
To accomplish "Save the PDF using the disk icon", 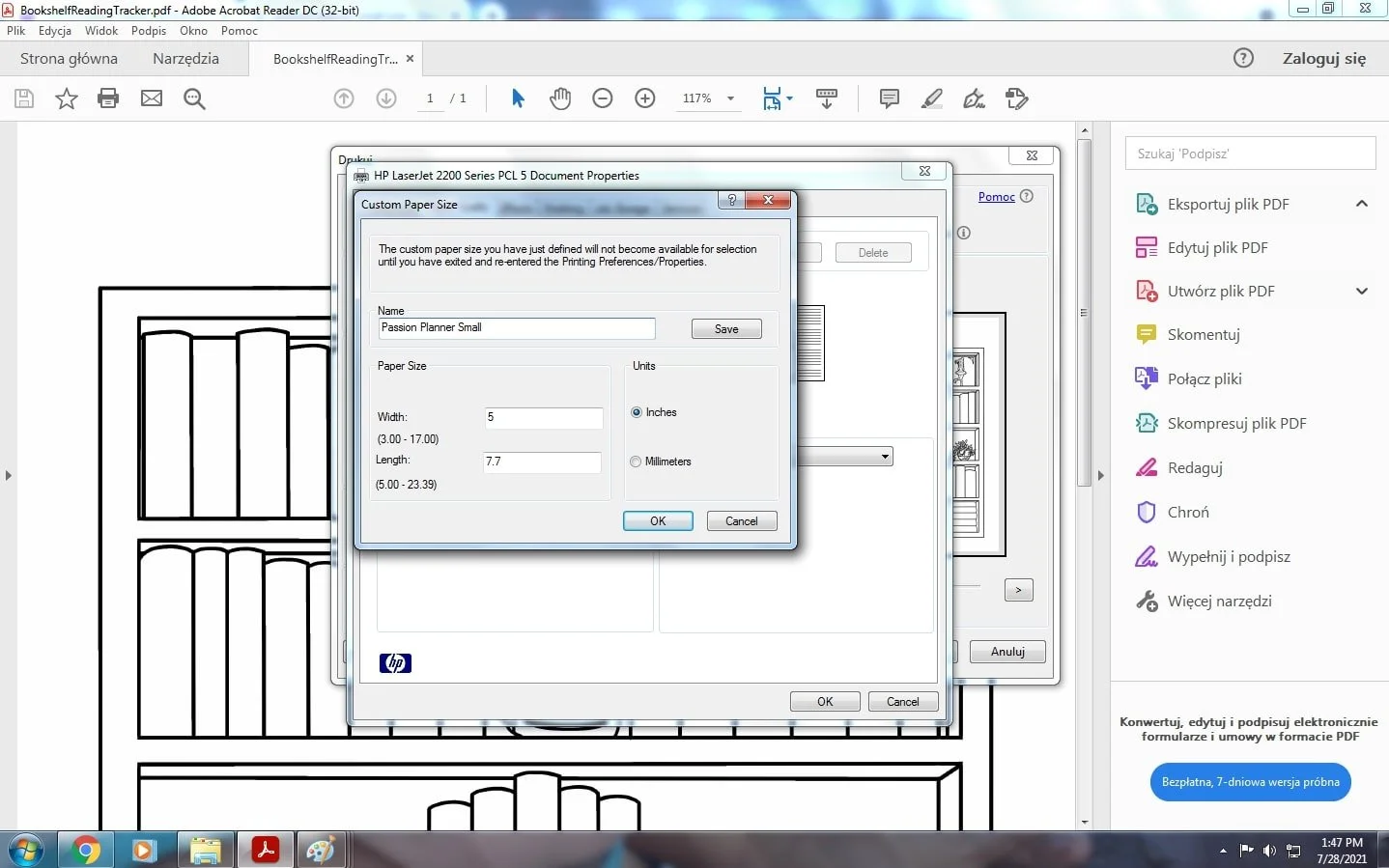I will (x=23, y=98).
